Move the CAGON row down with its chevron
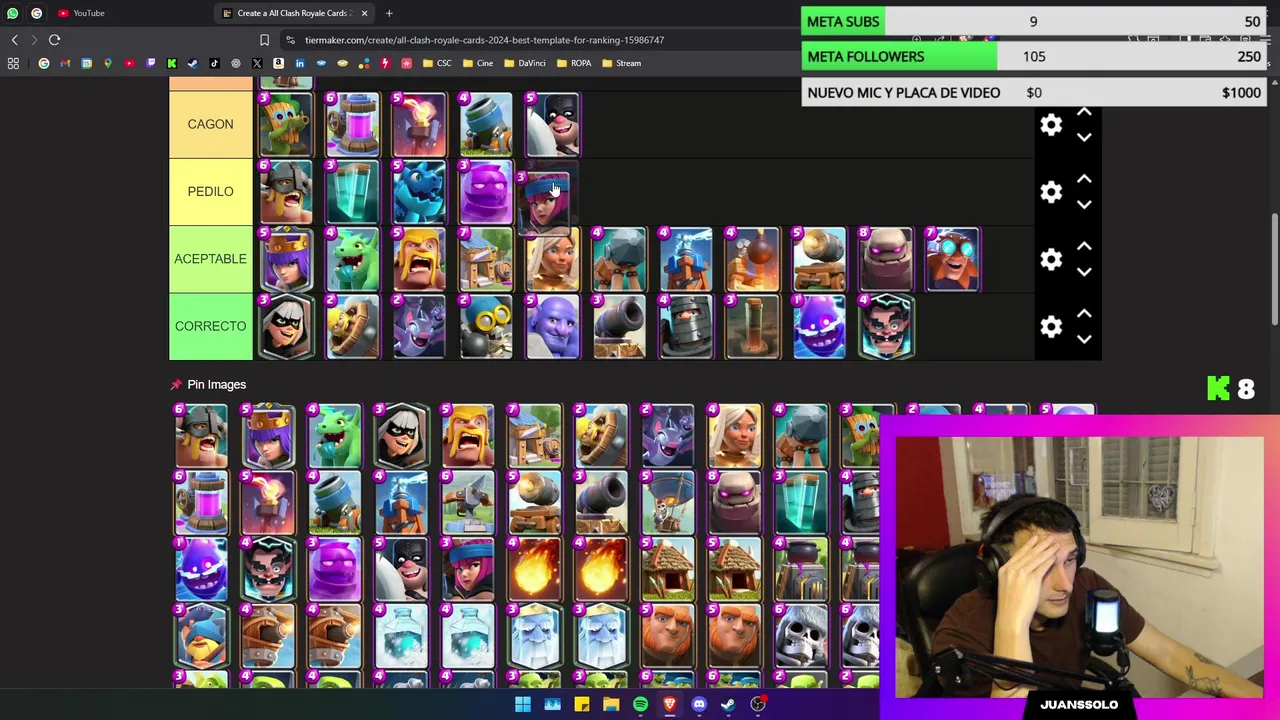 pos(1084,137)
